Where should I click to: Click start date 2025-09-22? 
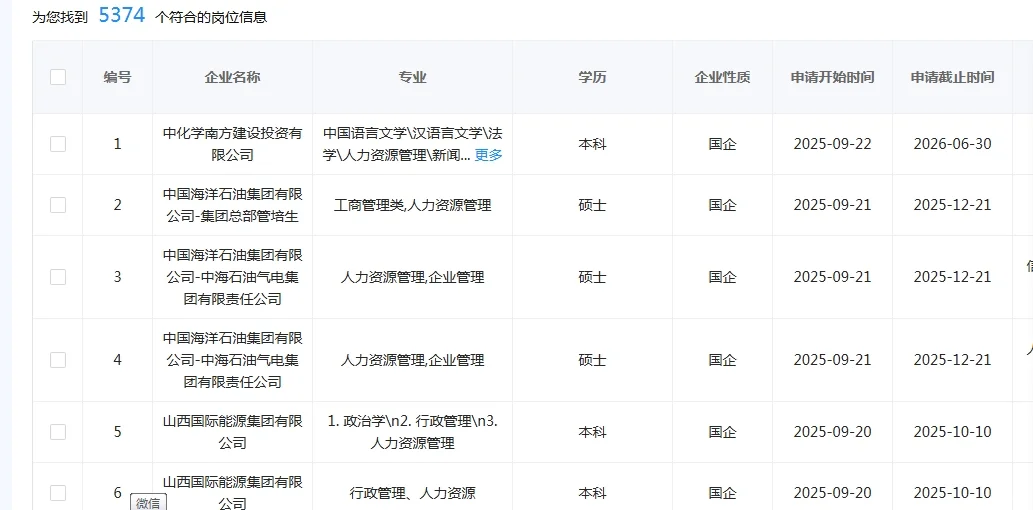click(832, 144)
